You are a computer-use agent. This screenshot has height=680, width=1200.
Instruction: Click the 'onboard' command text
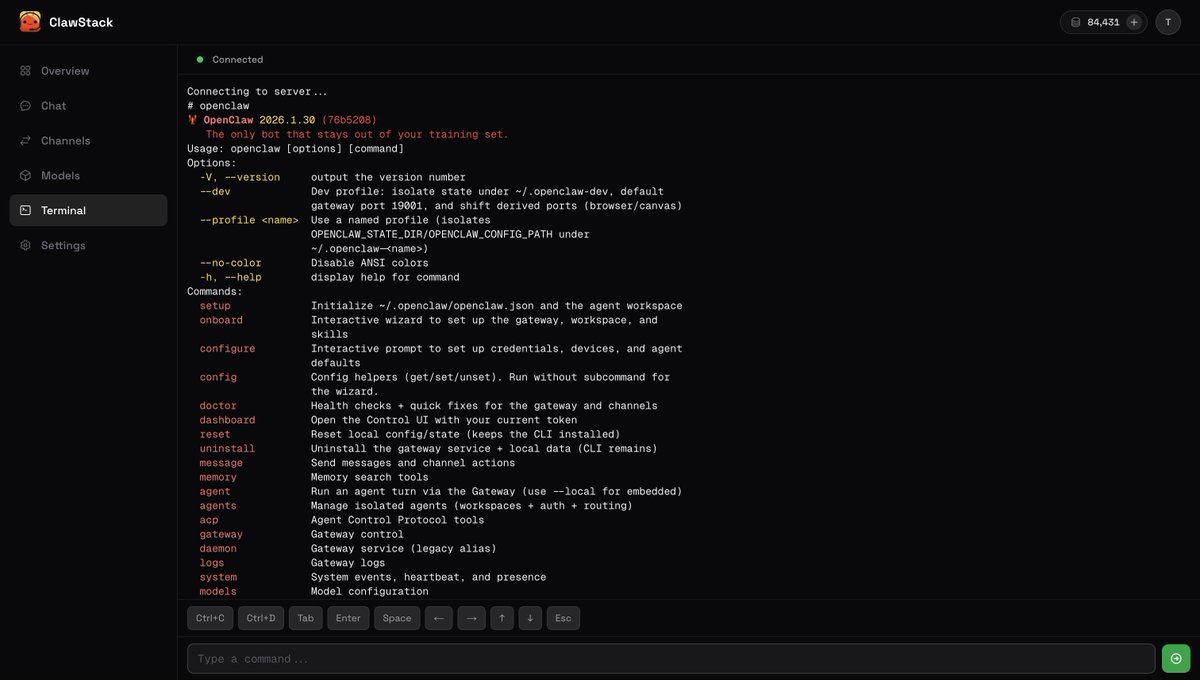pos(221,320)
